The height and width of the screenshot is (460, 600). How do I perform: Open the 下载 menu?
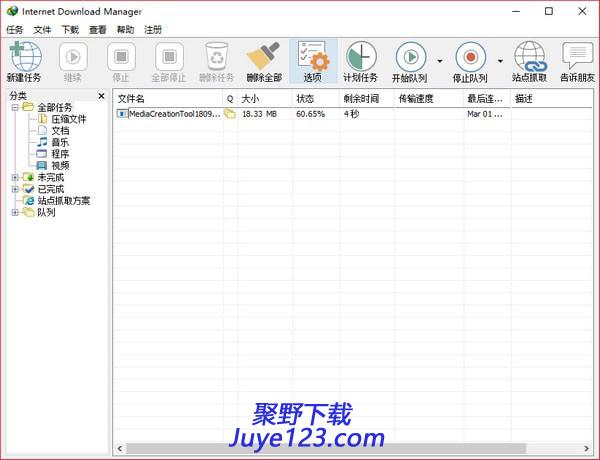coord(70,29)
